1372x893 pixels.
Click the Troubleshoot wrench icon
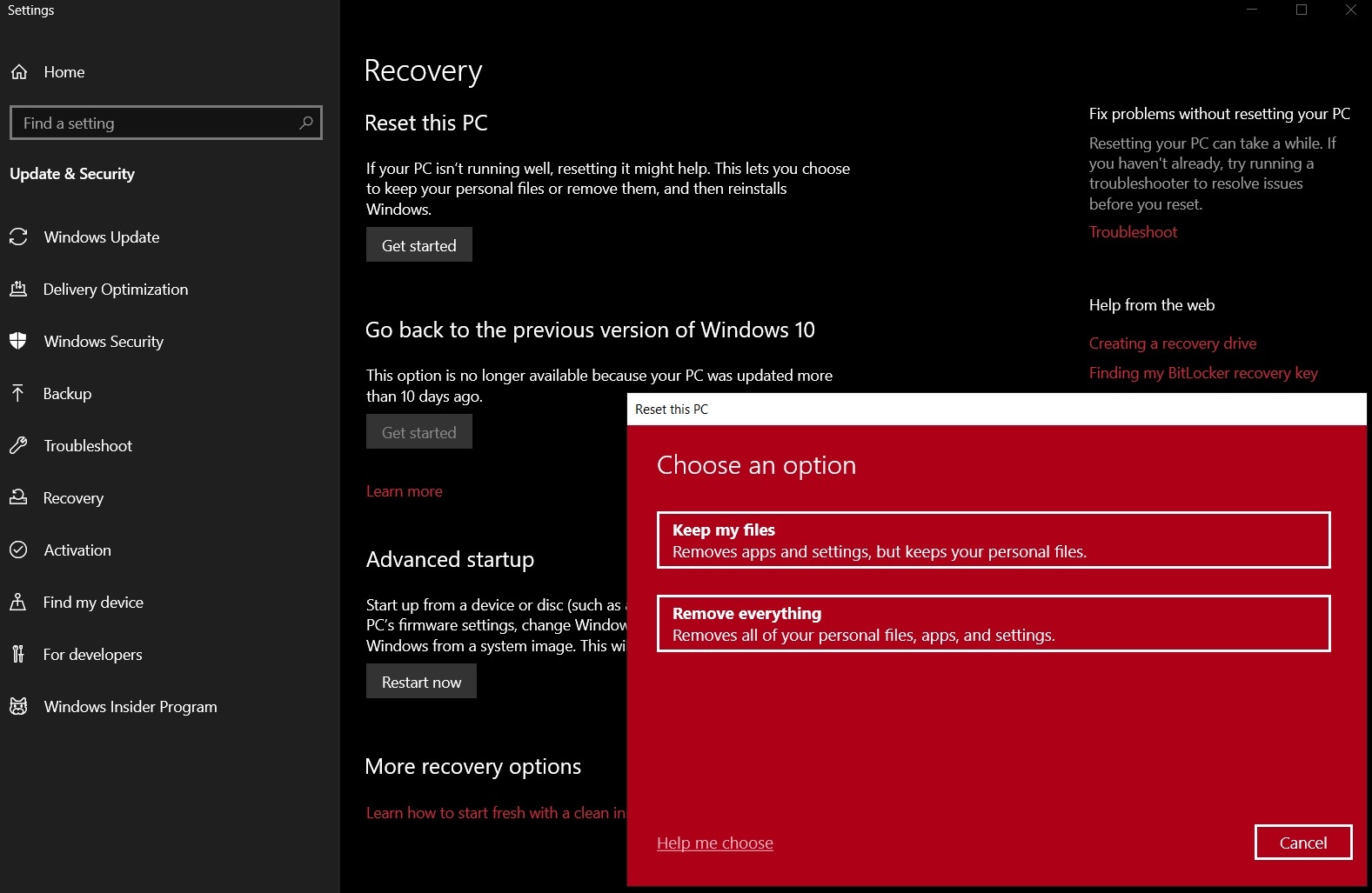click(x=18, y=445)
